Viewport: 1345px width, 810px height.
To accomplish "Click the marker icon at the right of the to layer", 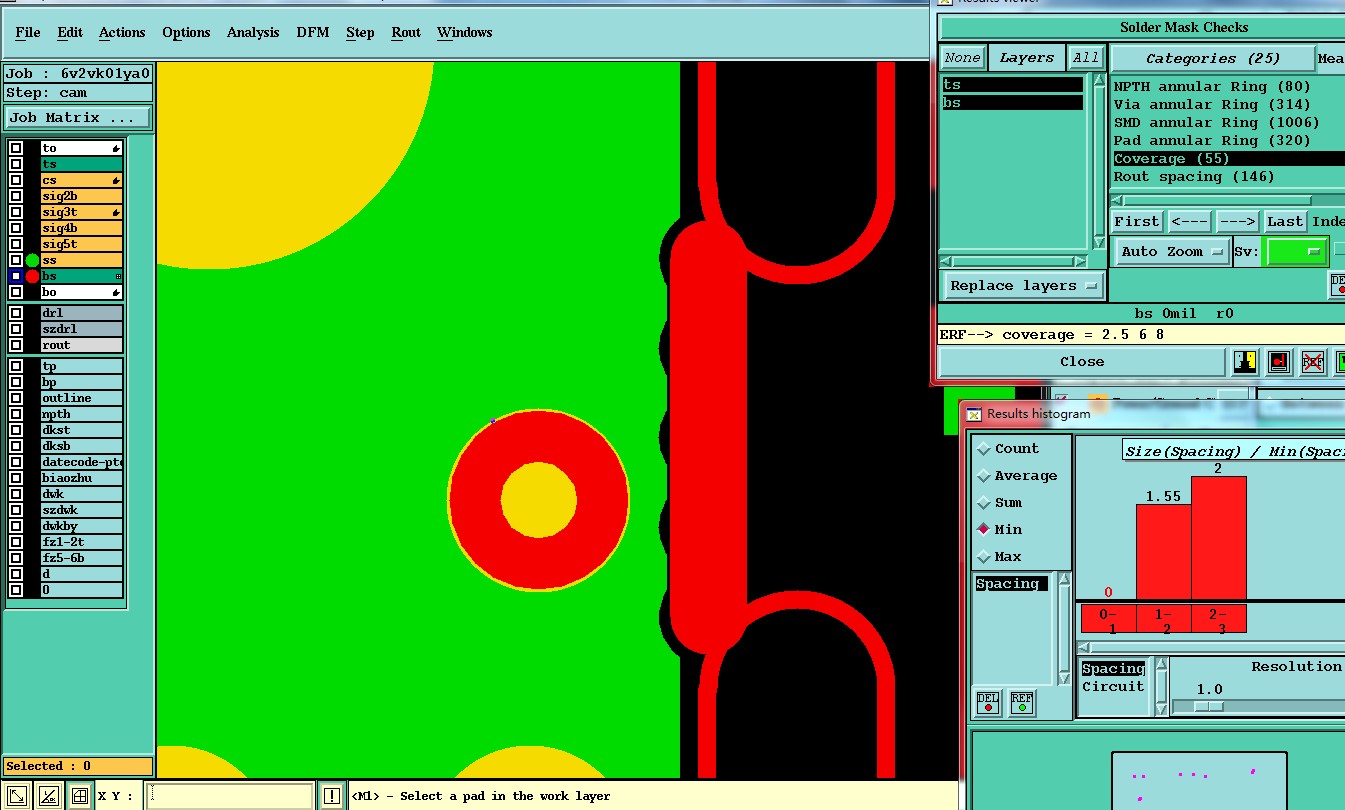I will pos(117,148).
